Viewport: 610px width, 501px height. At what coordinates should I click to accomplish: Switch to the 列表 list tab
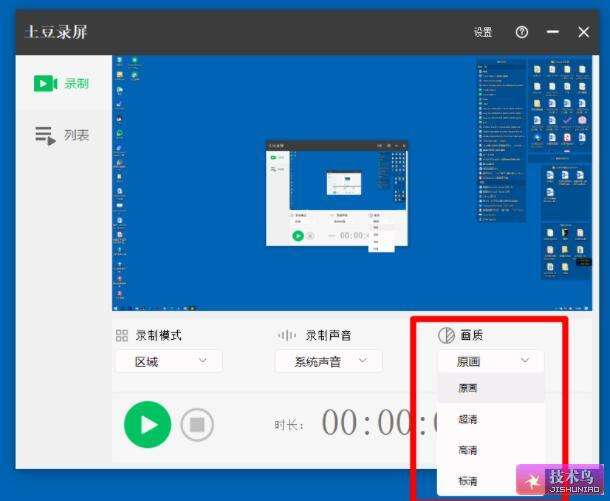pos(62,135)
